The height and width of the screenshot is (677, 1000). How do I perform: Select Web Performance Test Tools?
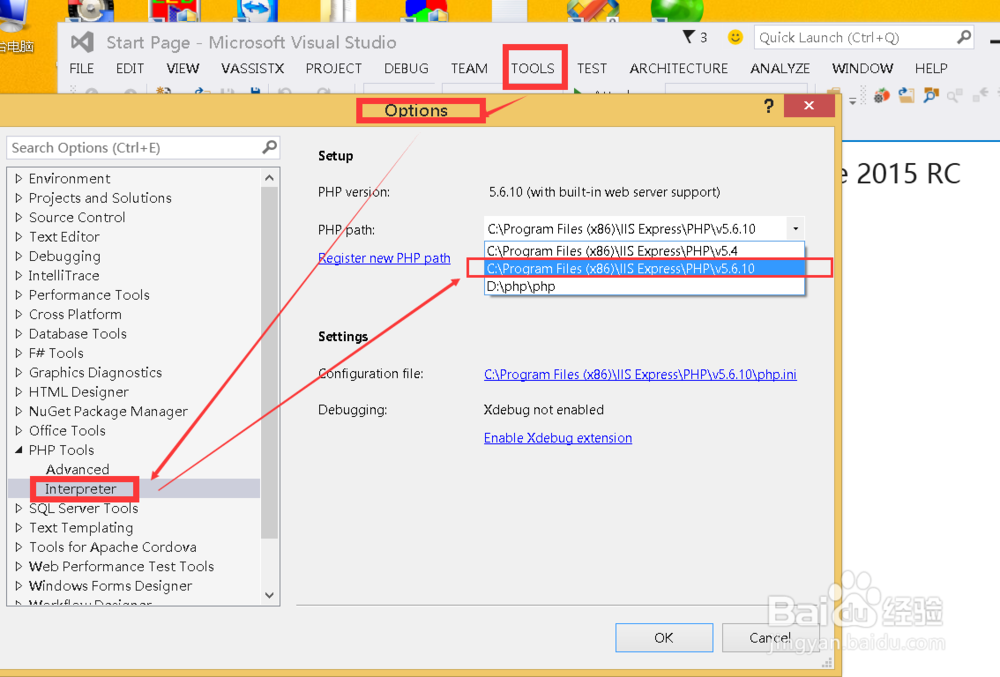click(x=121, y=566)
